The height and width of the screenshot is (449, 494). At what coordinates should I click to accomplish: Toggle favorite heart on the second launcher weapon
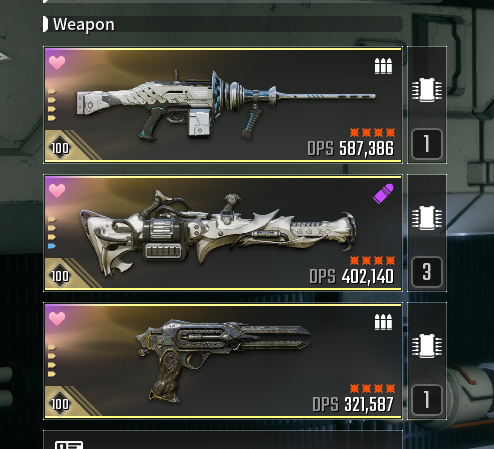(57, 191)
